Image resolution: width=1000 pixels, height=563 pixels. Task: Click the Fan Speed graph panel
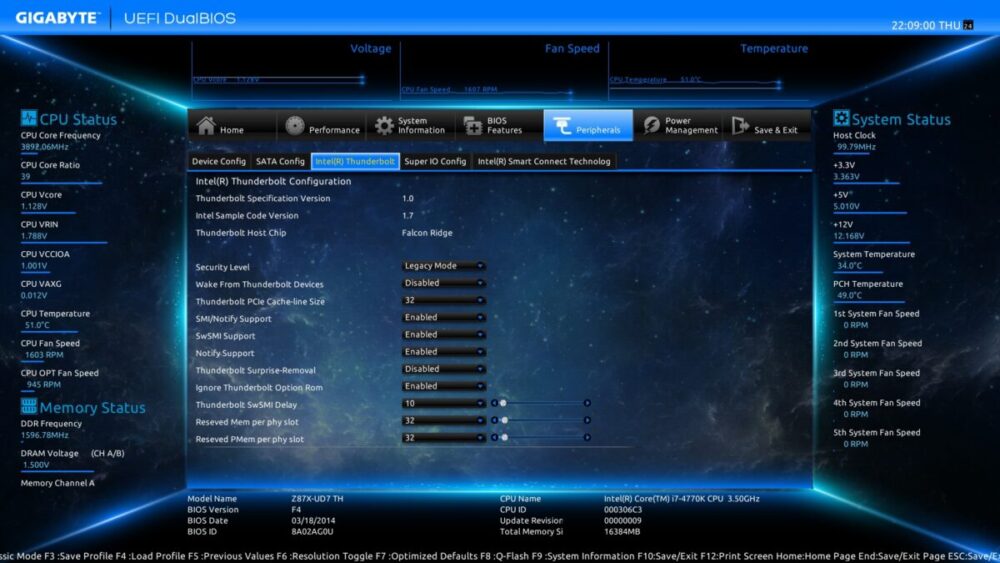504,70
